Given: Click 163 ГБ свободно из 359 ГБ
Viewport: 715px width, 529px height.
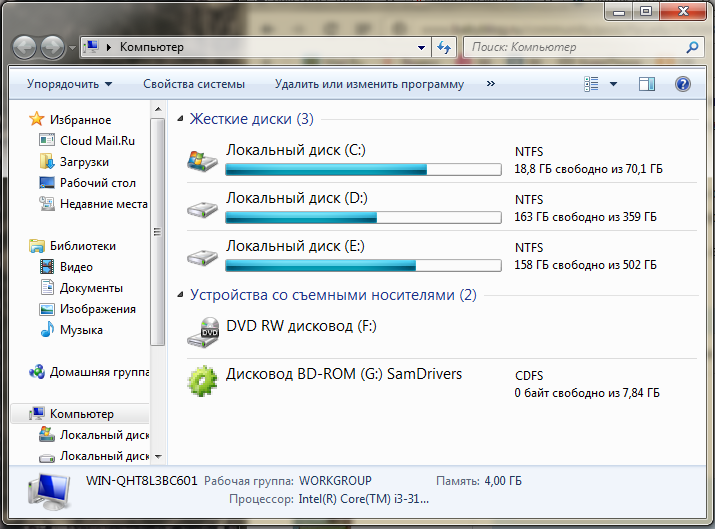Looking at the screenshot, I should tap(585, 217).
